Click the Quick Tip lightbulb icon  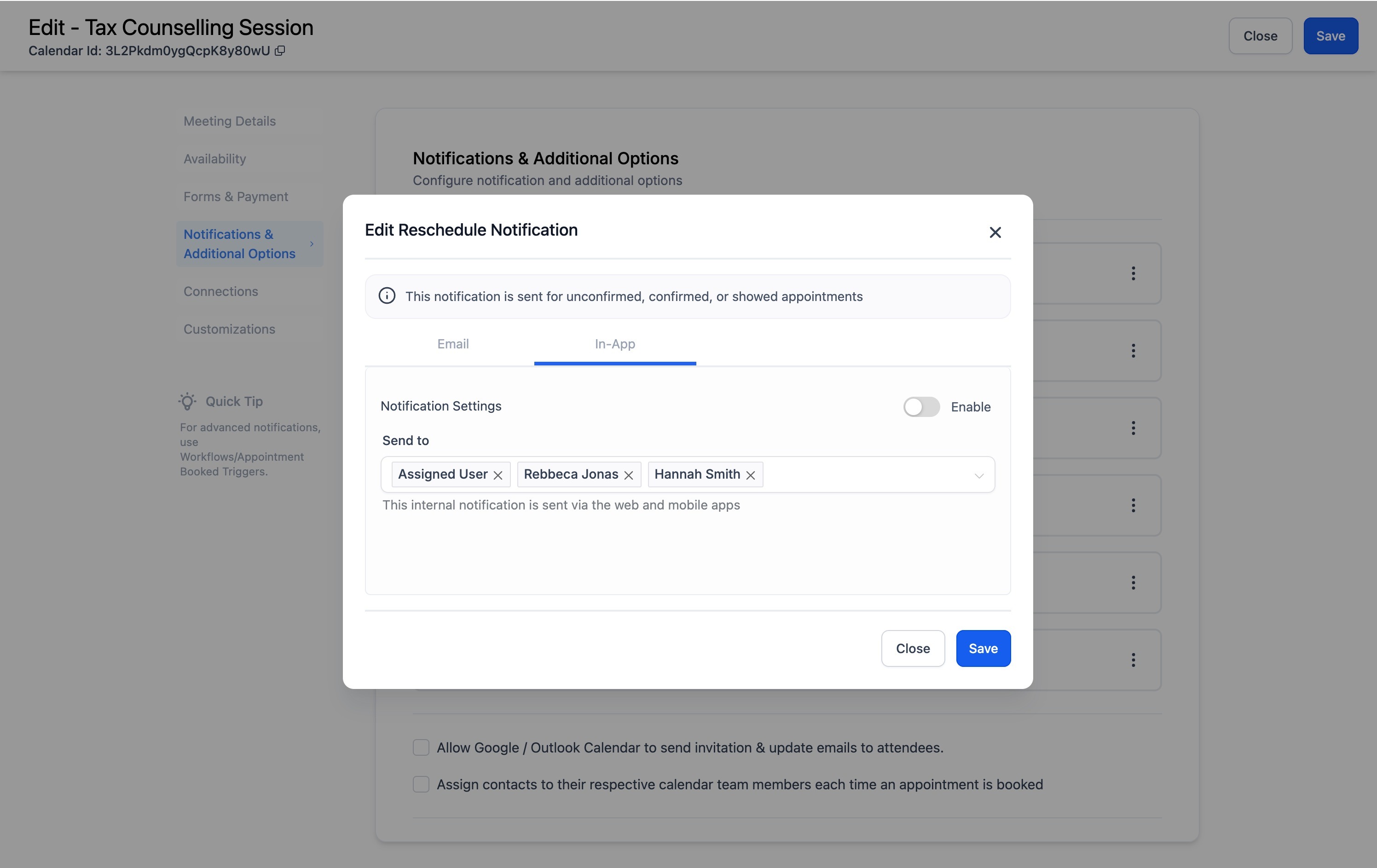(187, 401)
